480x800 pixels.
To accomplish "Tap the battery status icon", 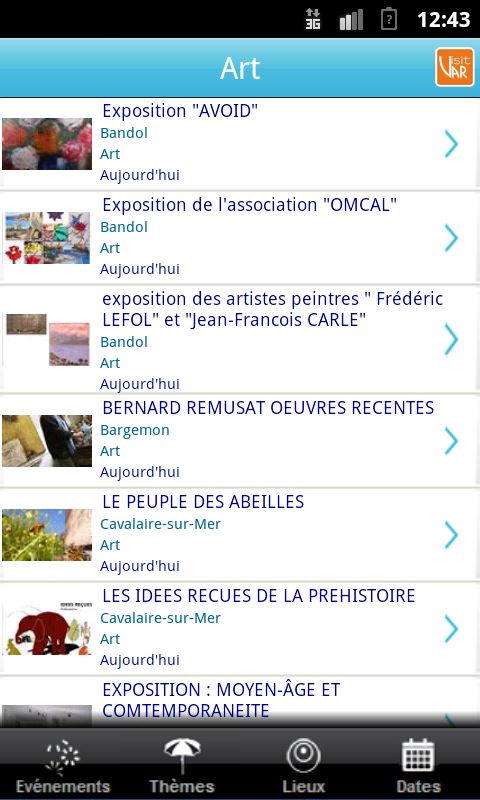I will click(x=389, y=19).
